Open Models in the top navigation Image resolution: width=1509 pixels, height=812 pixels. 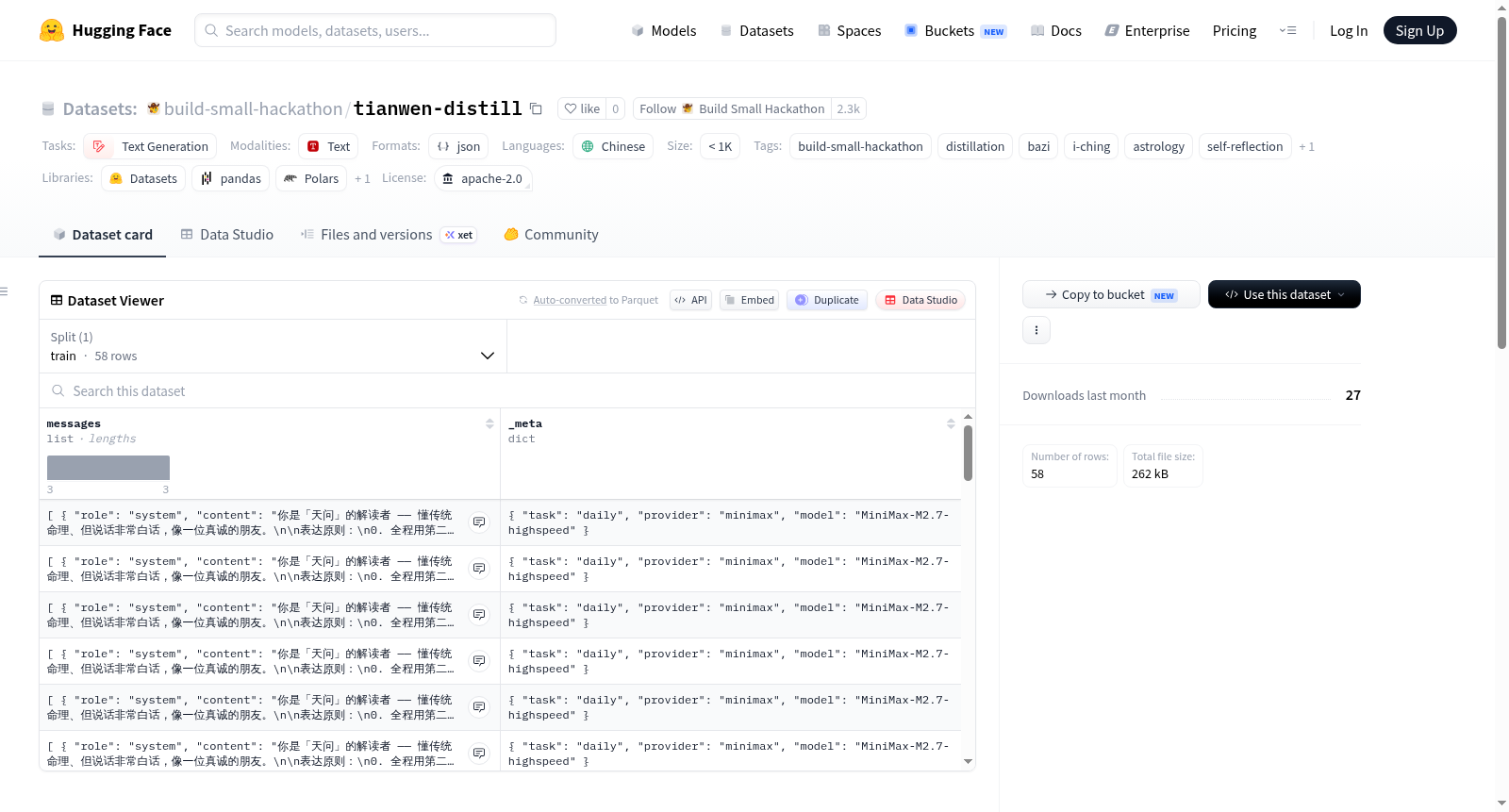coord(664,30)
